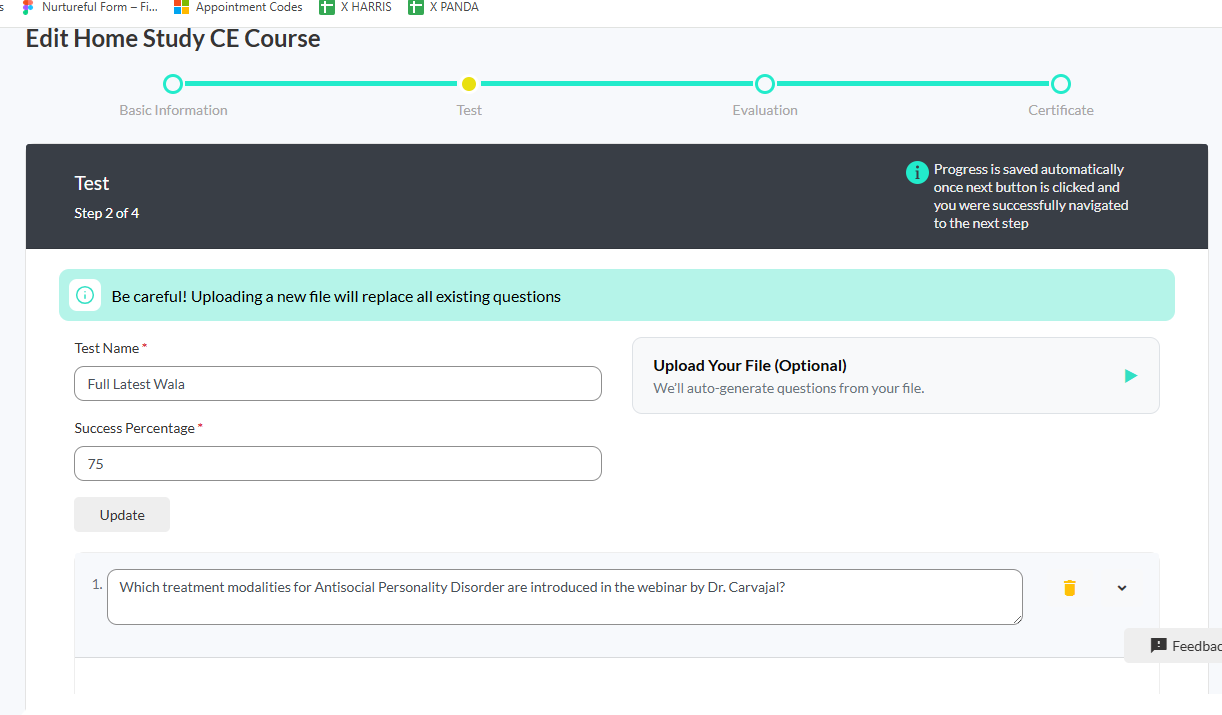Viewport: 1222px width, 715px height.
Task: Expand question 1 with chevron arrow
Action: click(x=1121, y=588)
